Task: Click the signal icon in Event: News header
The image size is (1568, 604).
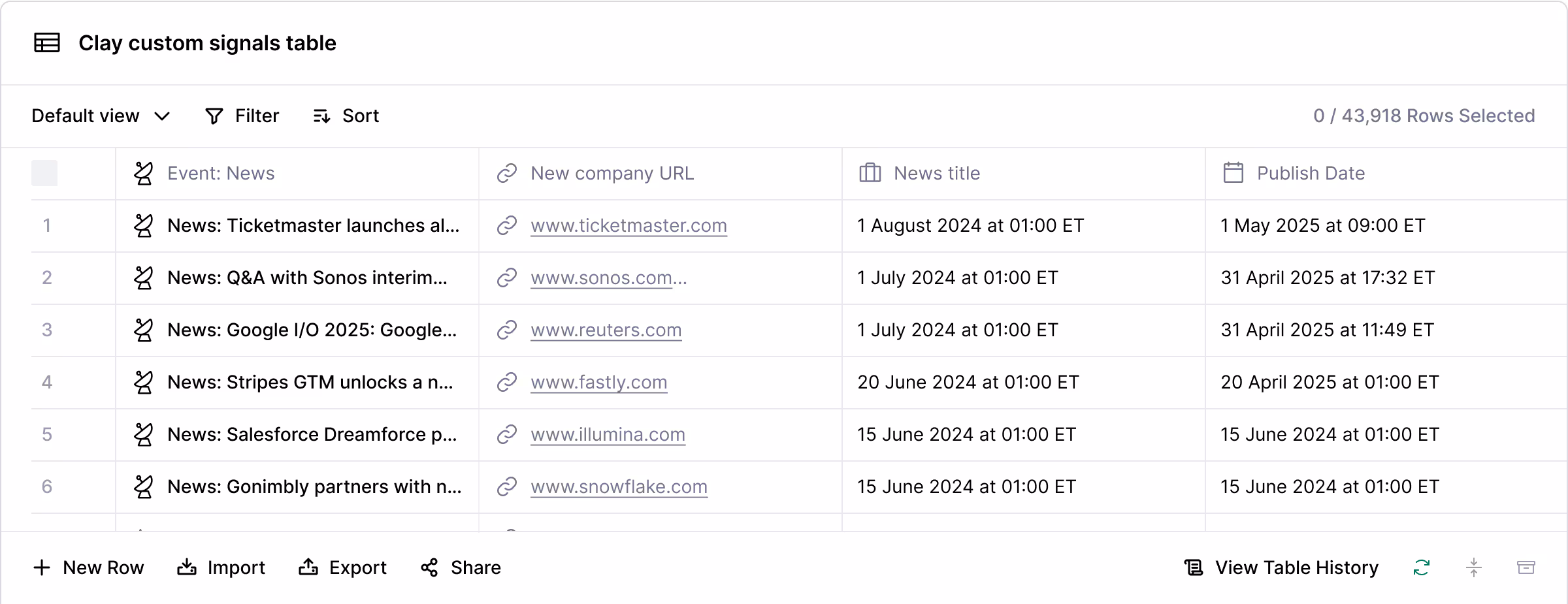Action: point(145,172)
